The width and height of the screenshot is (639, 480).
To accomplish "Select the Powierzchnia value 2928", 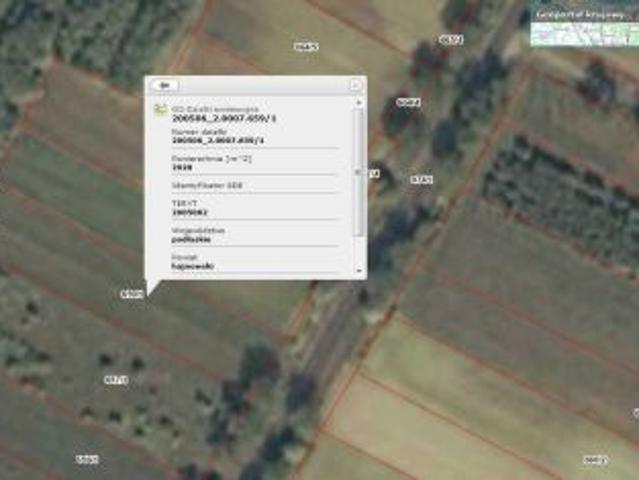I will [x=181, y=169].
